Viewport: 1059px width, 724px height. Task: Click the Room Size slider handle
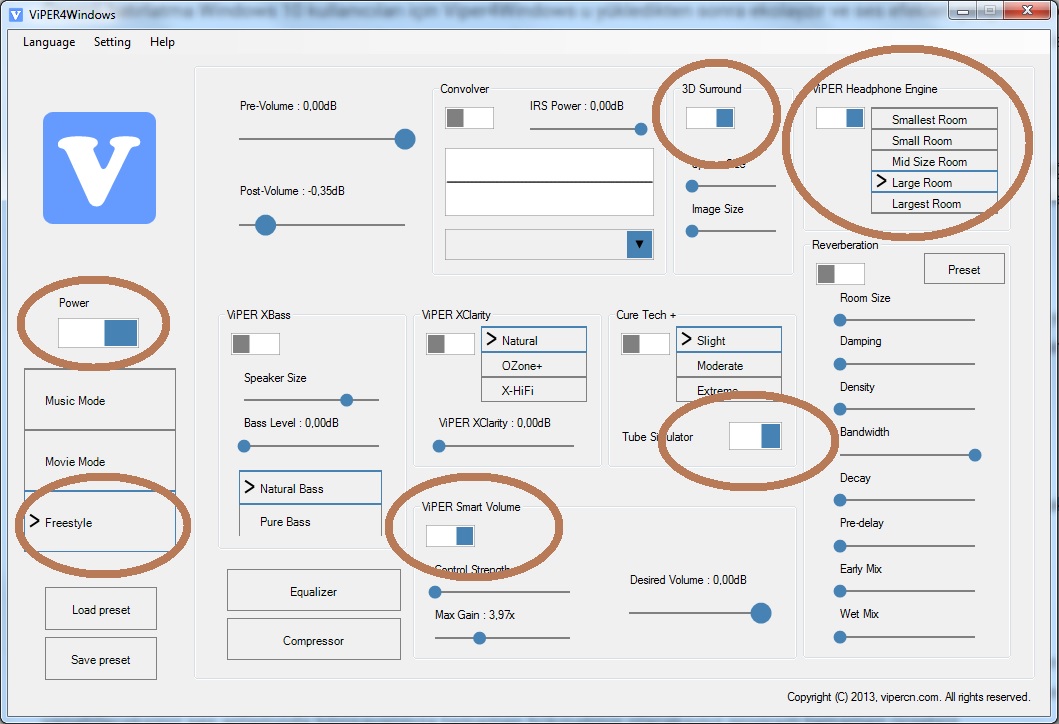coord(840,319)
